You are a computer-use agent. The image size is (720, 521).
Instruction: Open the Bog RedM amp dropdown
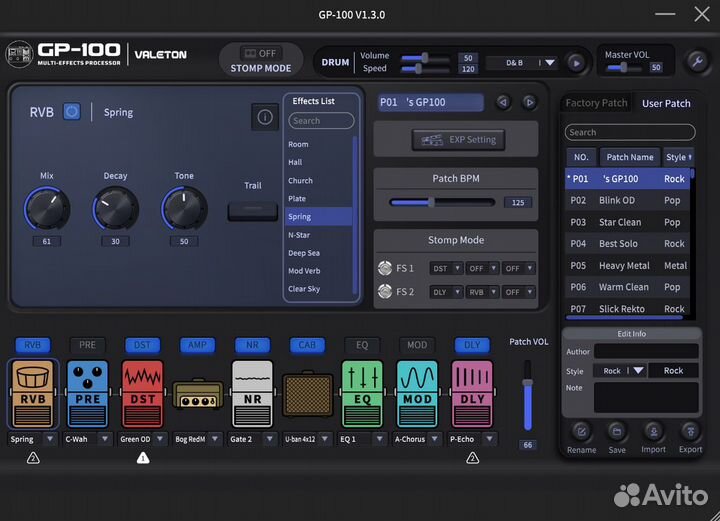(x=197, y=439)
